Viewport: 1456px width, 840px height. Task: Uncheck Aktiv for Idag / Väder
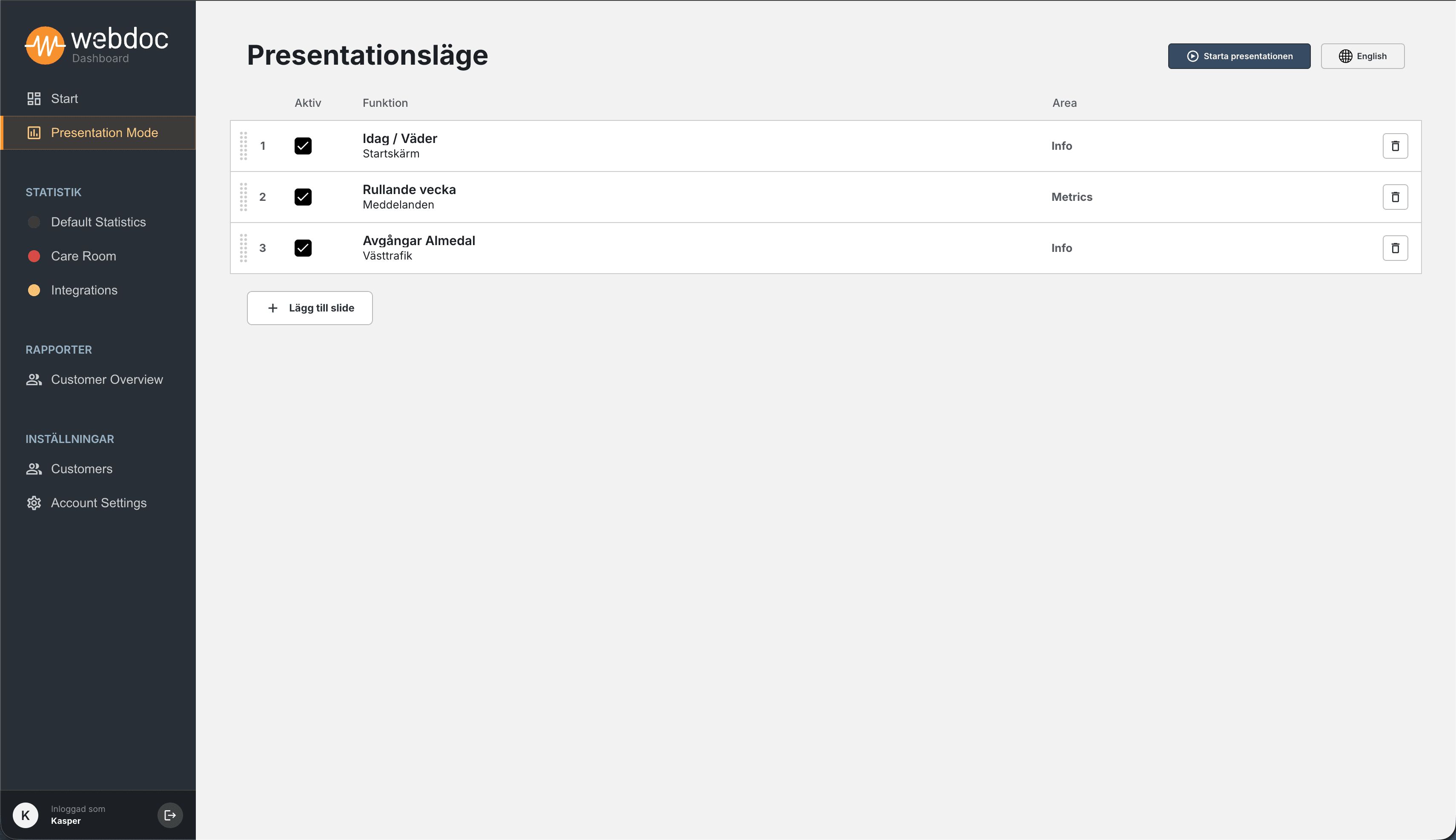click(303, 146)
